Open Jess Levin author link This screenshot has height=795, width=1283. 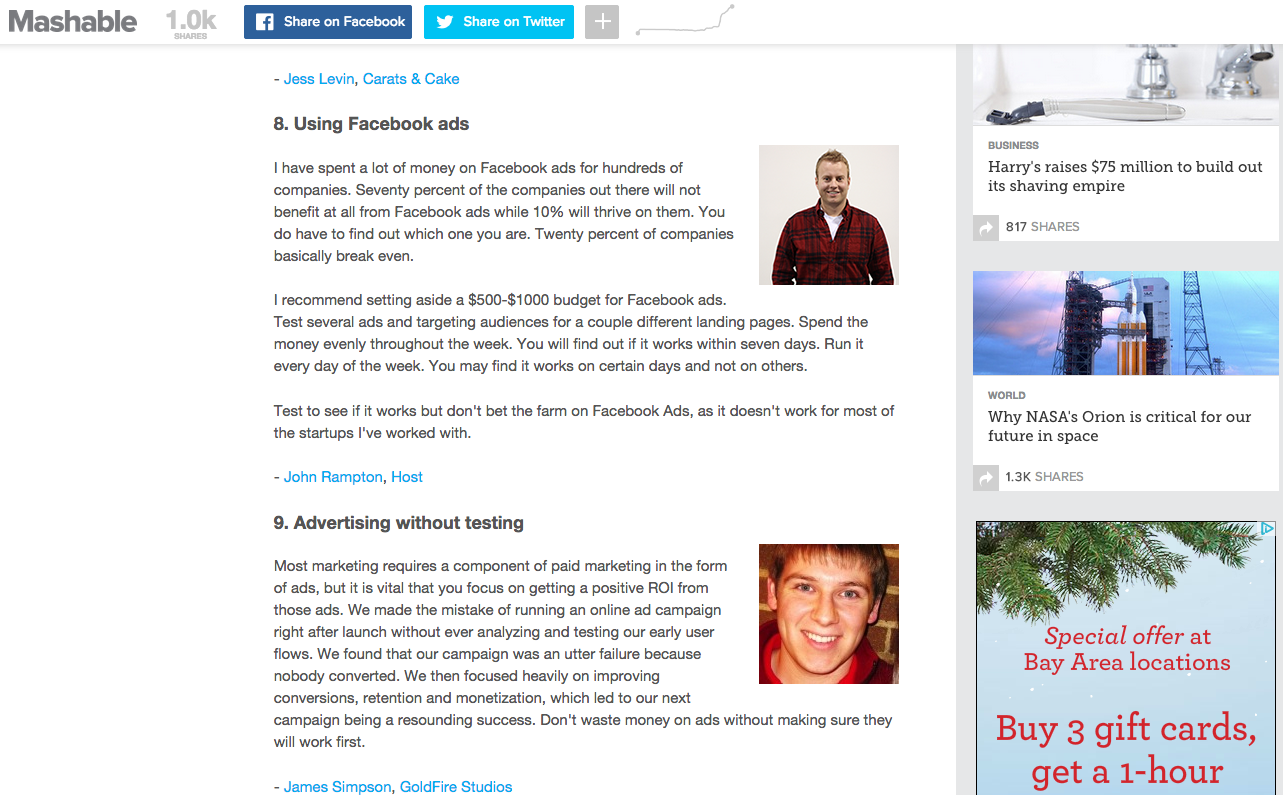319,79
